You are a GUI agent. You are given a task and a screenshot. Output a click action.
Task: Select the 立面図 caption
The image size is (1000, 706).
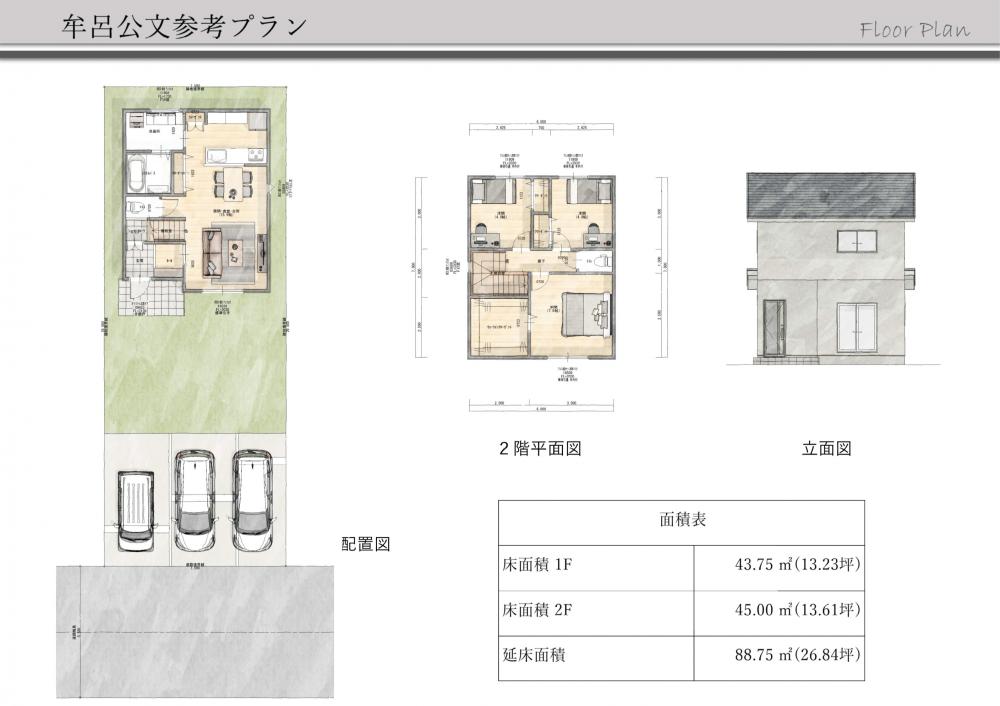(826, 449)
